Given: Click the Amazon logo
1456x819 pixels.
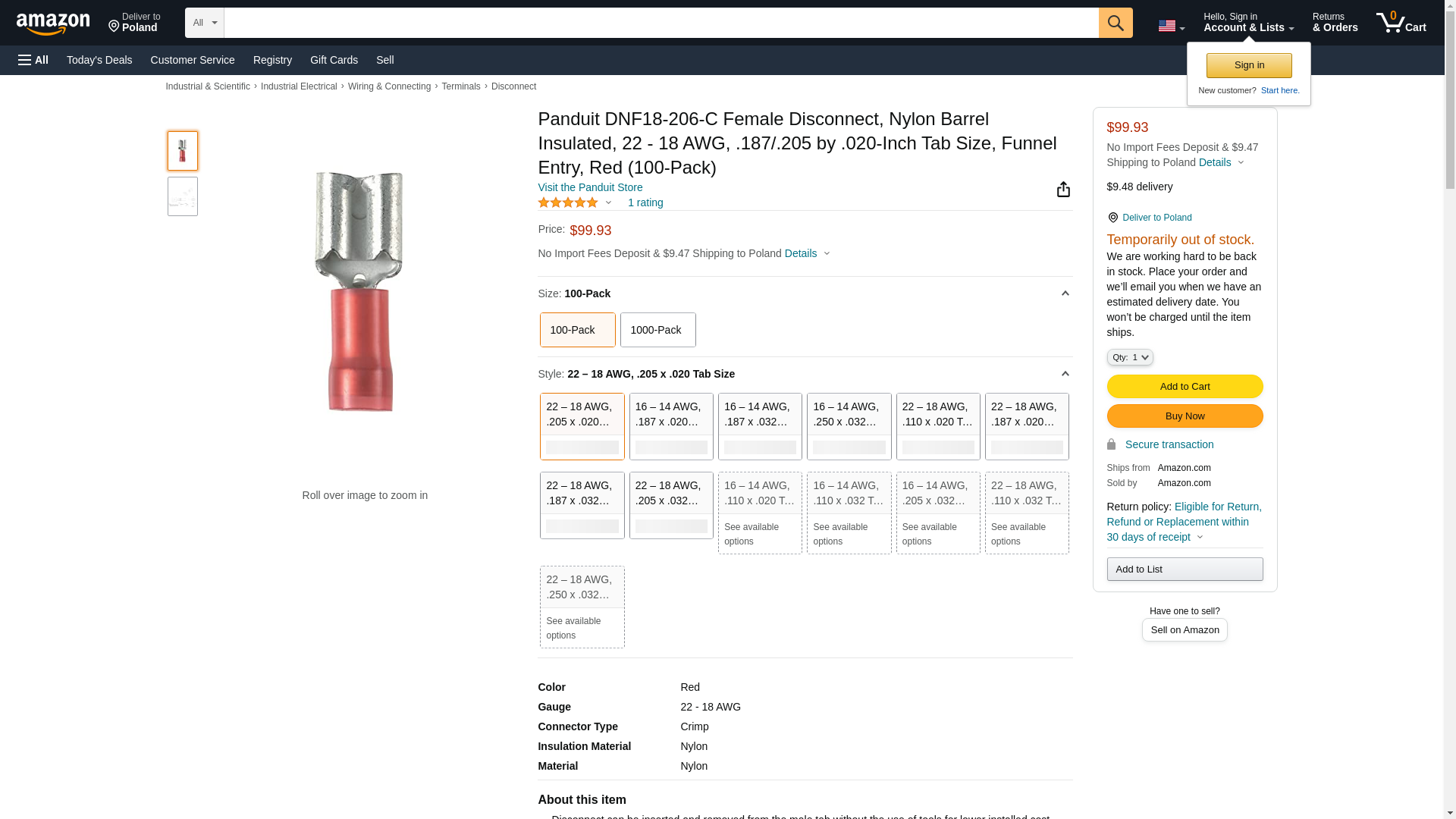Looking at the screenshot, I should (53, 24).
